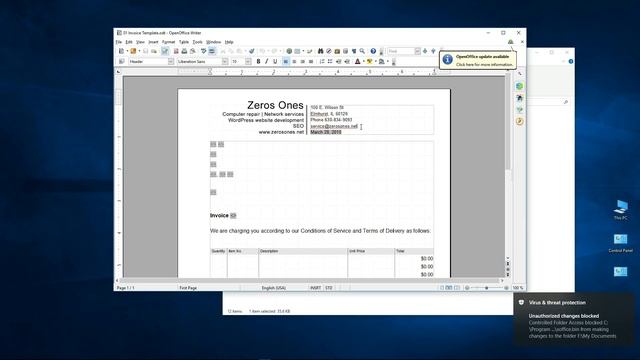
Task: Click update available icon in menu bar
Action: coord(510,42)
